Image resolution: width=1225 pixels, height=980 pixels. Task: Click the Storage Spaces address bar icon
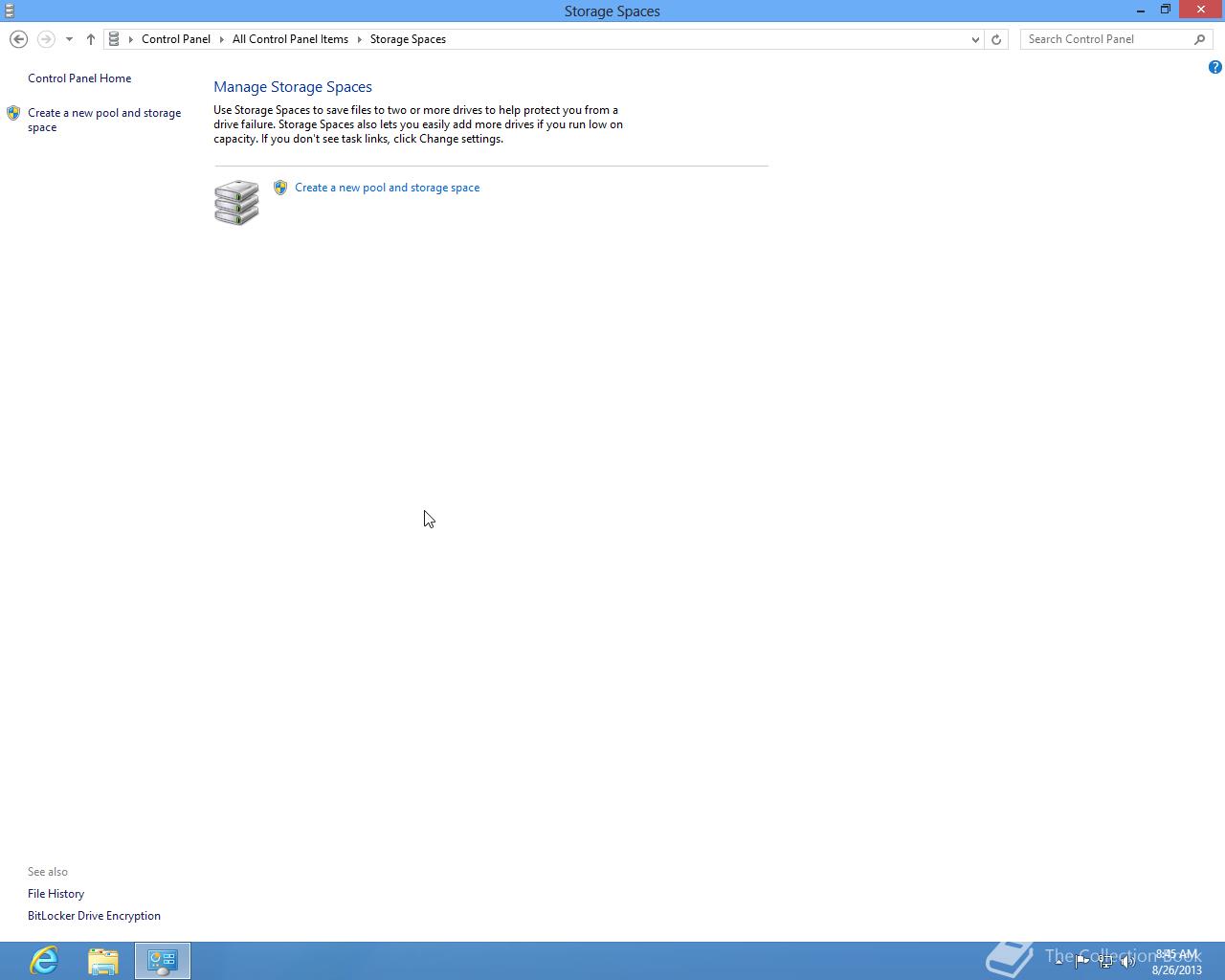point(114,39)
